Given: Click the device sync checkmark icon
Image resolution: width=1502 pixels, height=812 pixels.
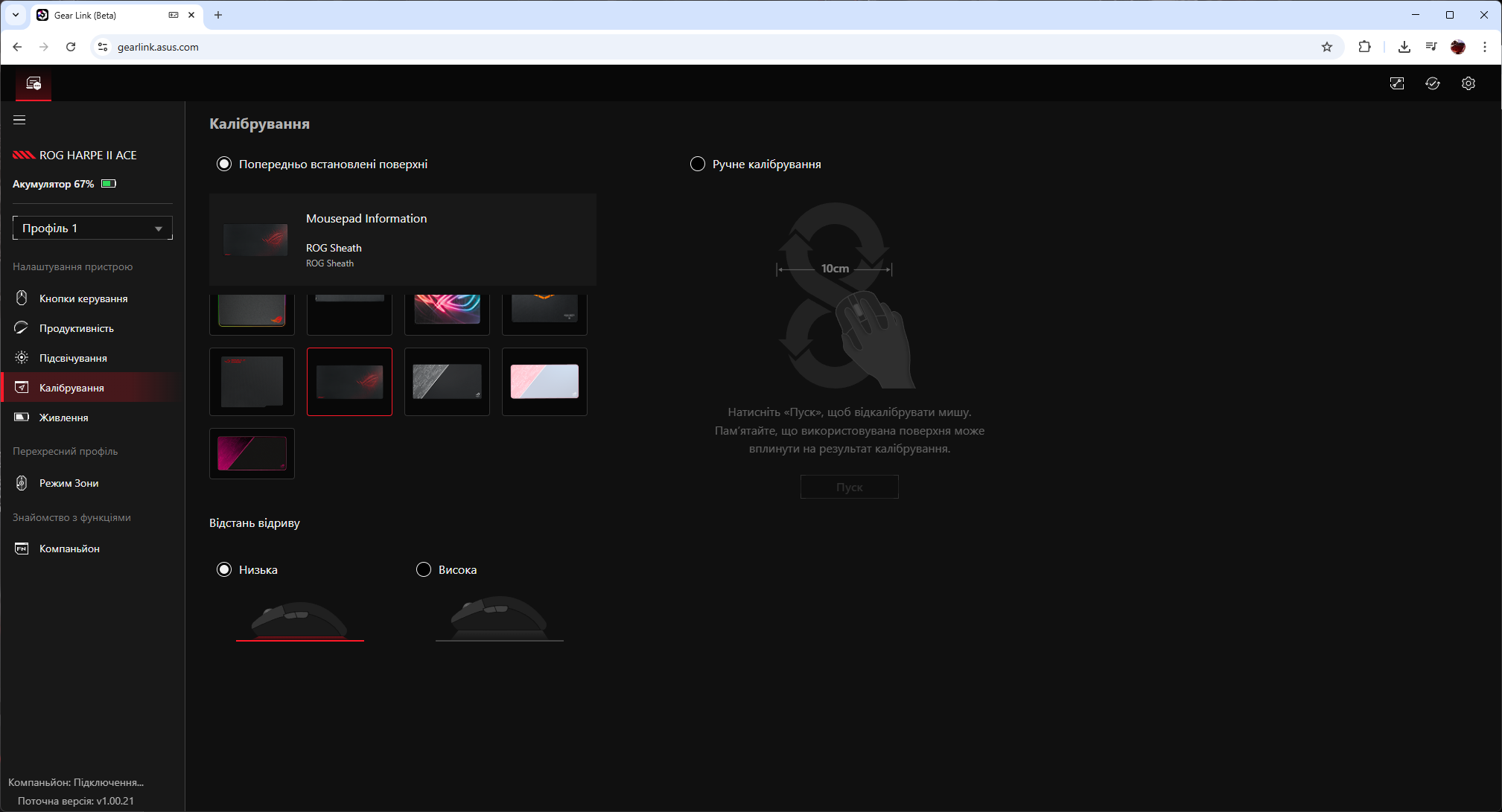Looking at the screenshot, I should click(x=1432, y=83).
